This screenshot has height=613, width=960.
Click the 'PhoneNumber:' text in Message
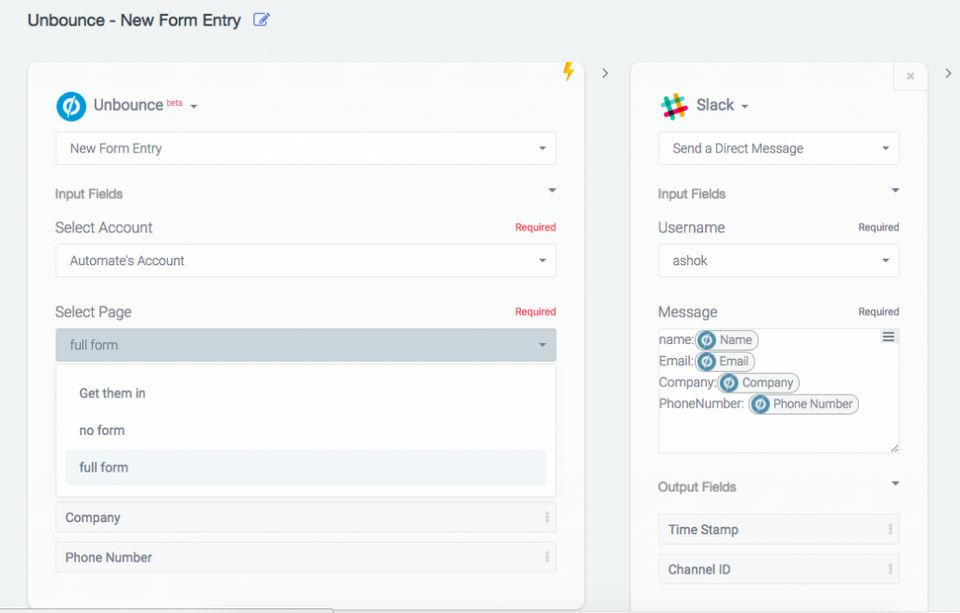[702, 404]
